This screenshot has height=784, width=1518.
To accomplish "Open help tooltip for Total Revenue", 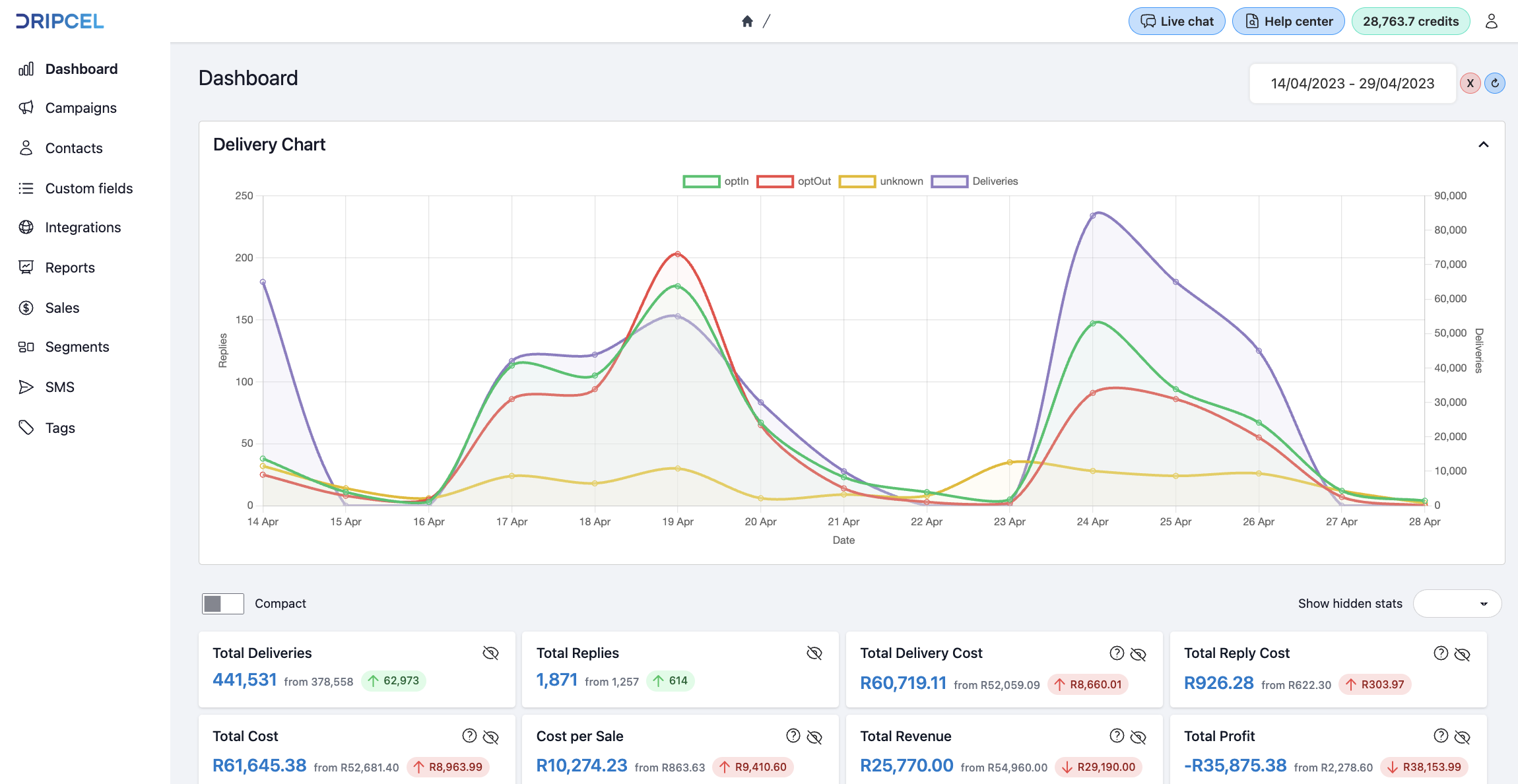I will (1117, 736).
